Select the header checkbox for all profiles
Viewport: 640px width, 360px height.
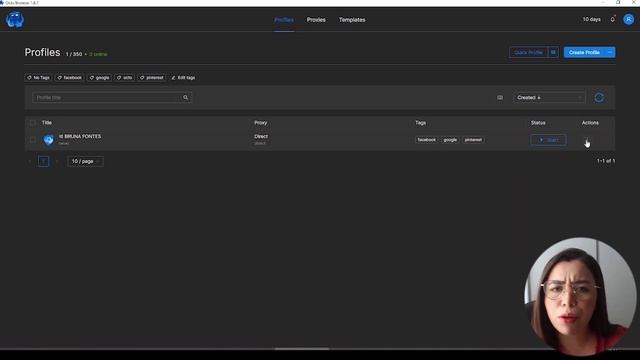pos(33,122)
